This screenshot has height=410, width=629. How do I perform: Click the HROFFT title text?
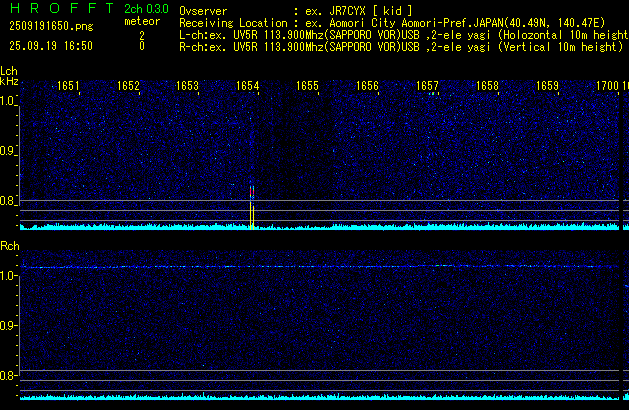[56, 9]
